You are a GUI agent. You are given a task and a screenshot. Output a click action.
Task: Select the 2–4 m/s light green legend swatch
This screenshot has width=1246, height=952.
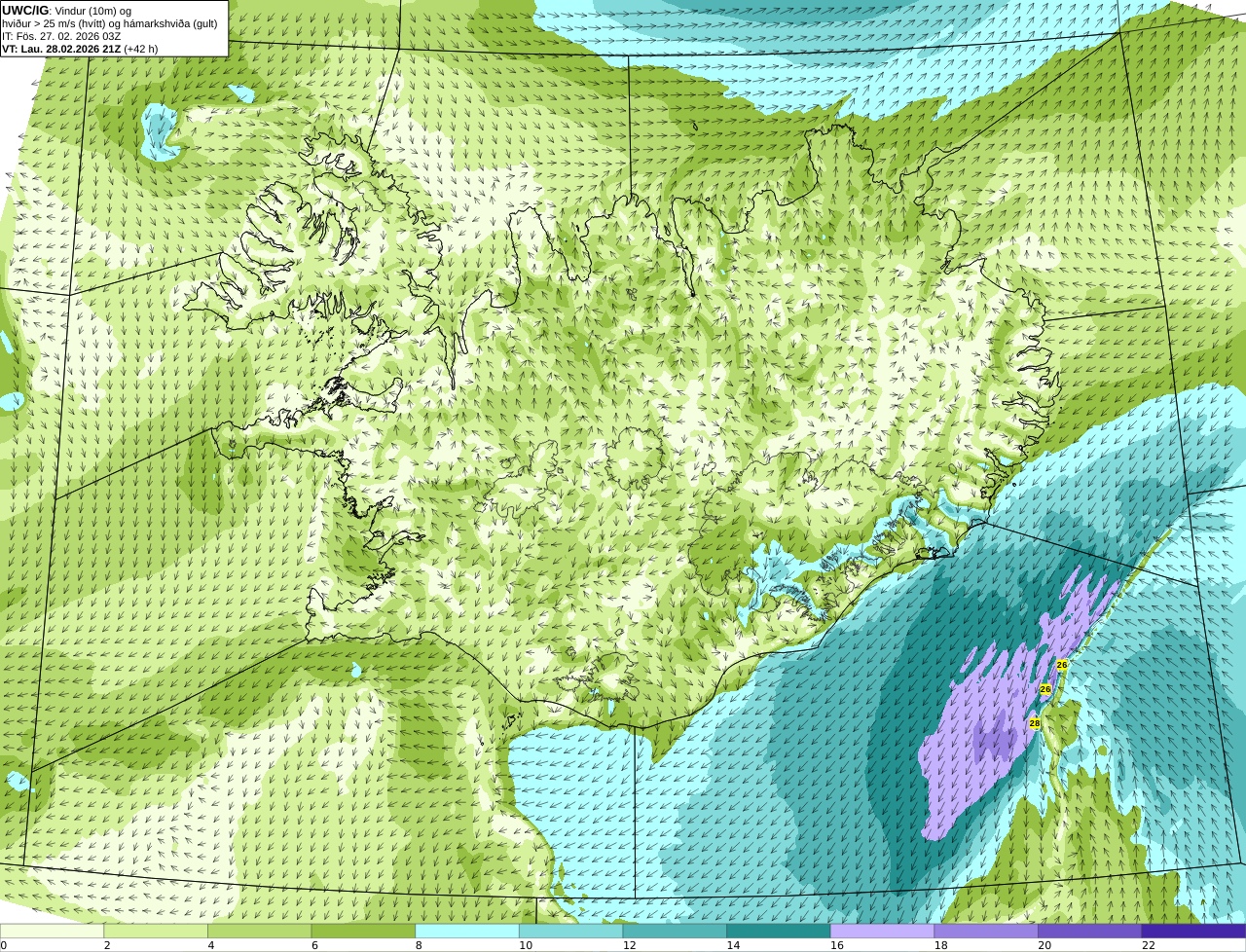click(x=156, y=931)
